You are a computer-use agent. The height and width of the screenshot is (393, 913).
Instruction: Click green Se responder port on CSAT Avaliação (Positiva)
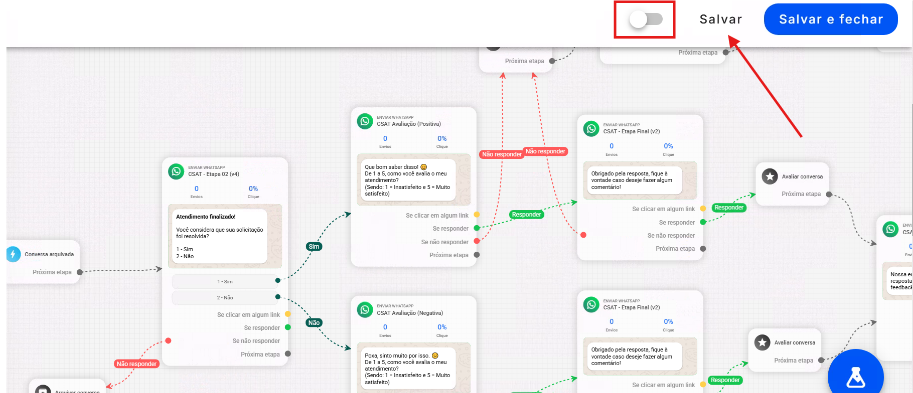[476, 228]
